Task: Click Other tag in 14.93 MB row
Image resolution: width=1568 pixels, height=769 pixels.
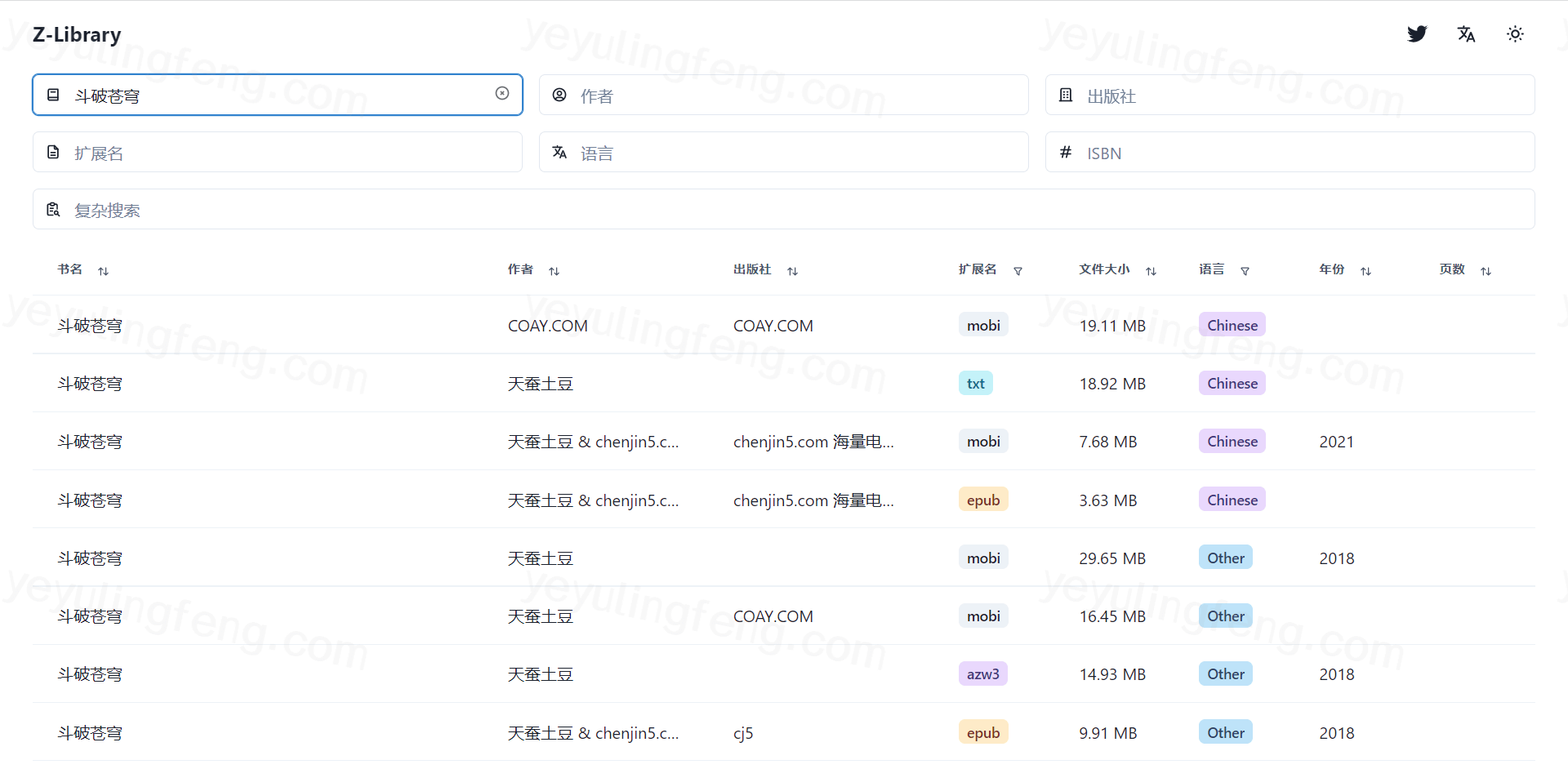Action: 1226,673
